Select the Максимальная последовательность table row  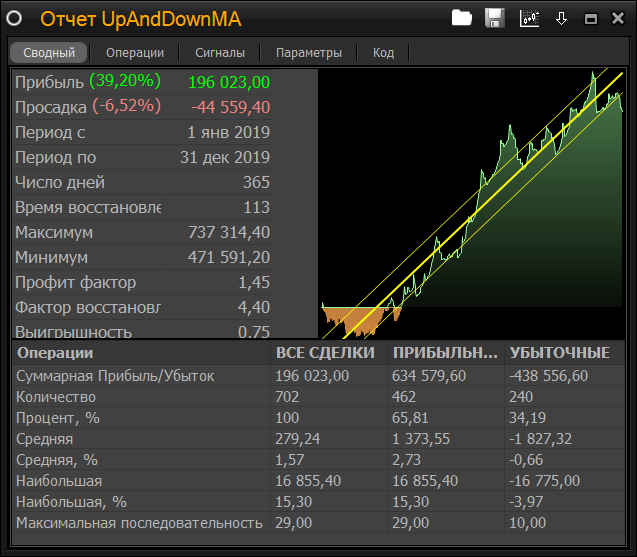[140, 523]
